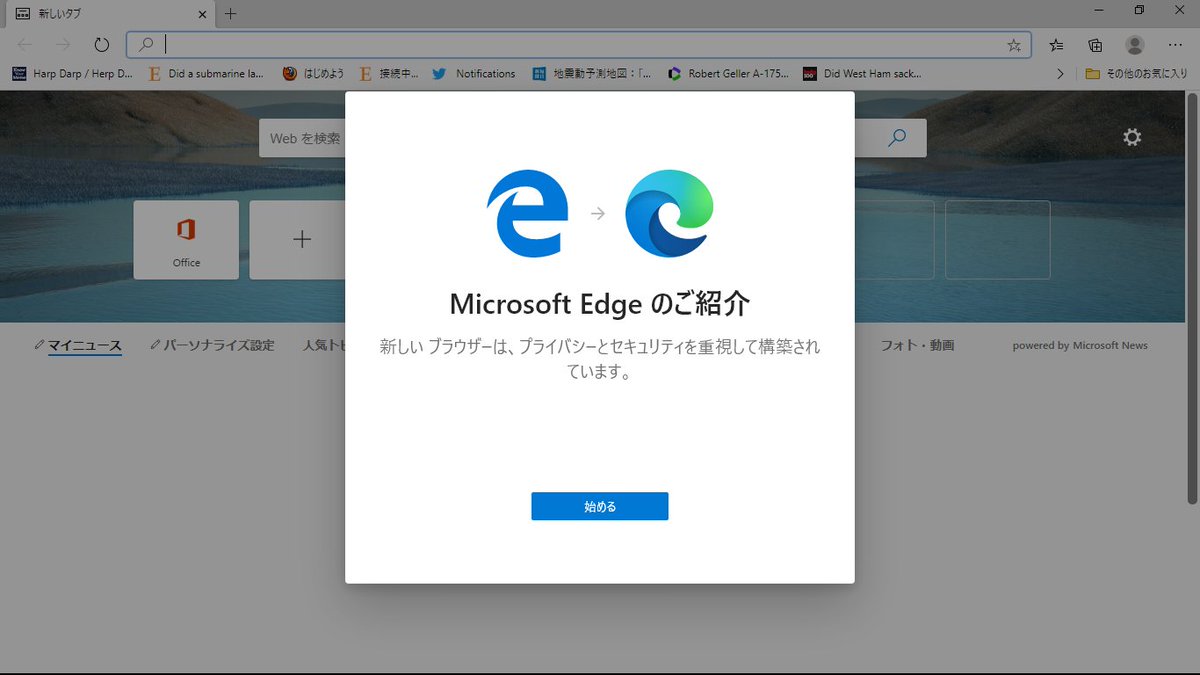Open the Collections icon
Image resolution: width=1200 pixels, height=675 pixels.
click(1095, 45)
